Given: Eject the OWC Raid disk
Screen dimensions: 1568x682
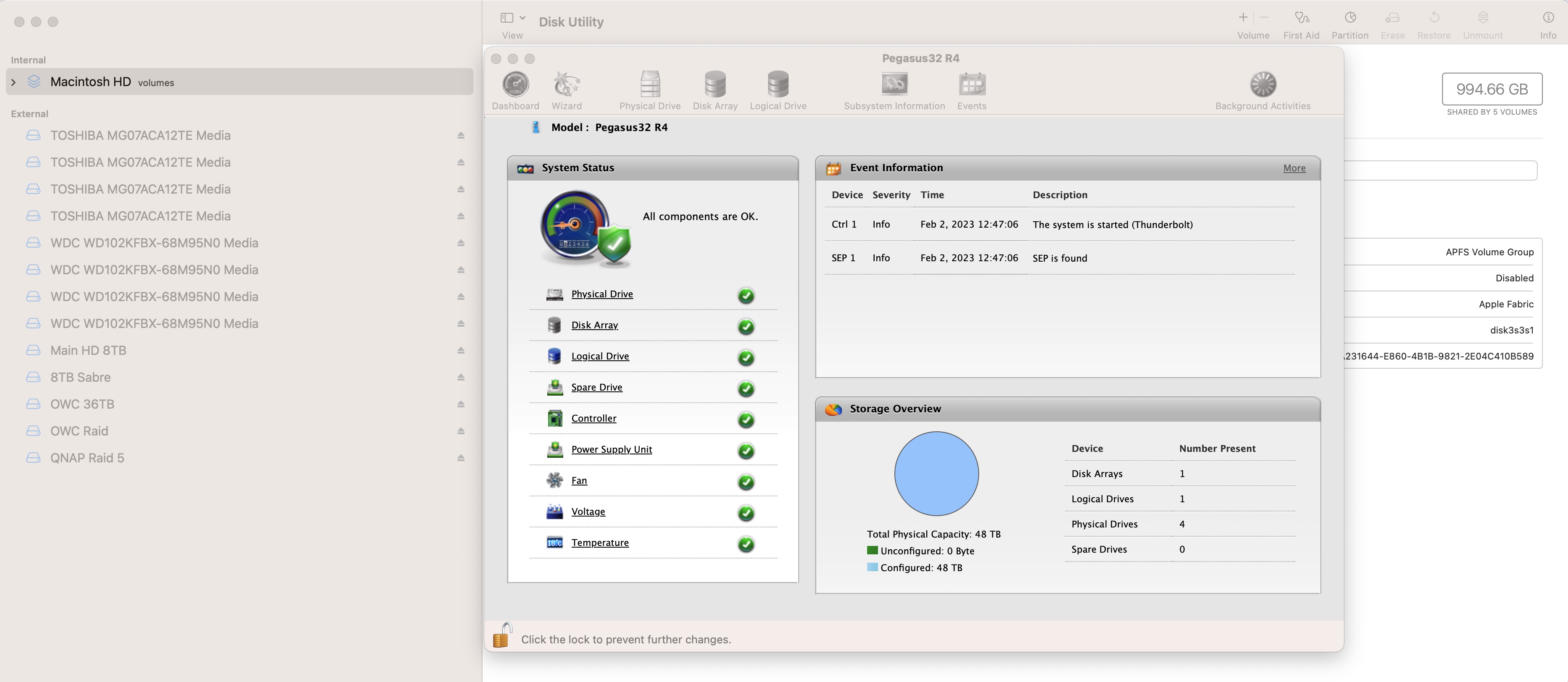Looking at the screenshot, I should (x=461, y=431).
